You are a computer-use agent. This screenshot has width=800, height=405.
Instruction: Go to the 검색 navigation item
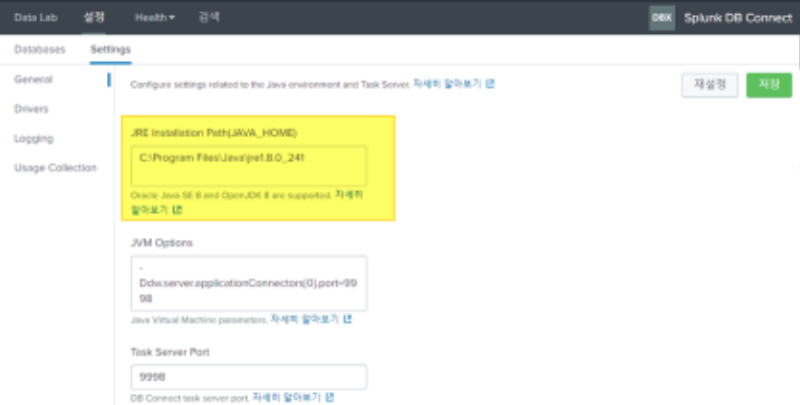209,17
